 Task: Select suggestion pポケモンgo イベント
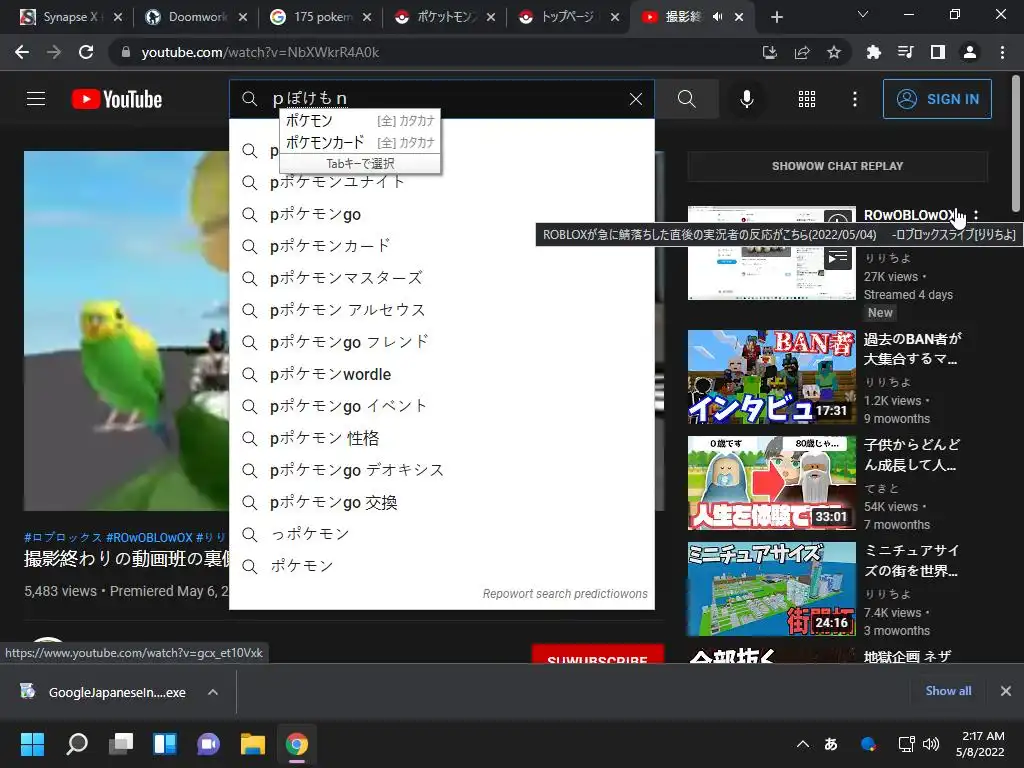click(441, 406)
